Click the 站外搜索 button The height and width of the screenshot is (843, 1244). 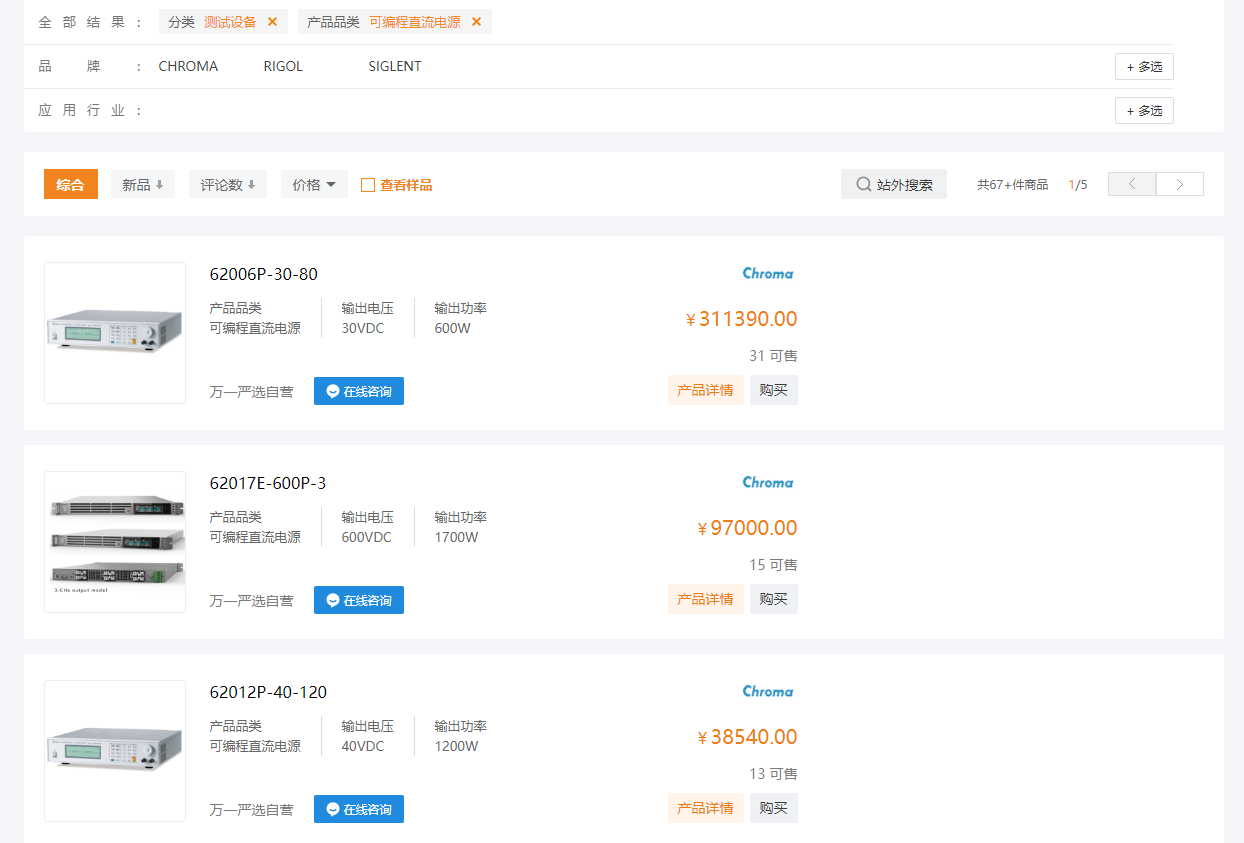click(894, 185)
